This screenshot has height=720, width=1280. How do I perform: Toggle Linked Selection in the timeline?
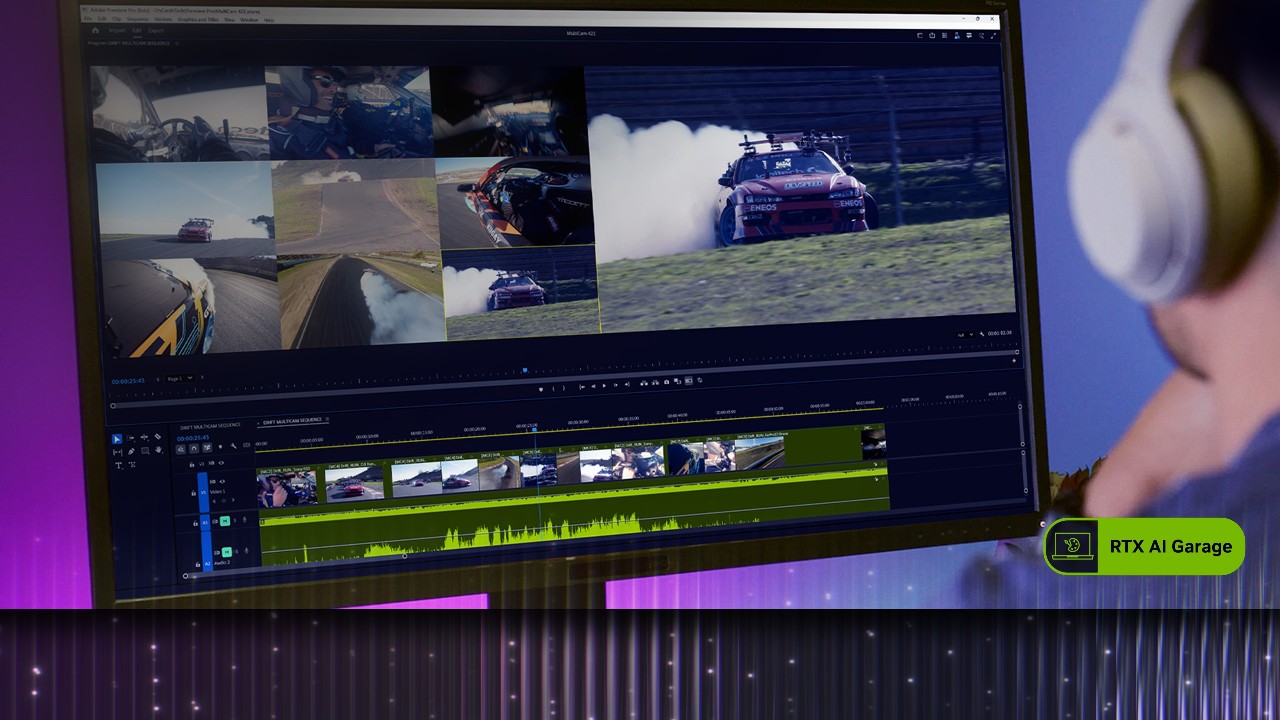207,447
